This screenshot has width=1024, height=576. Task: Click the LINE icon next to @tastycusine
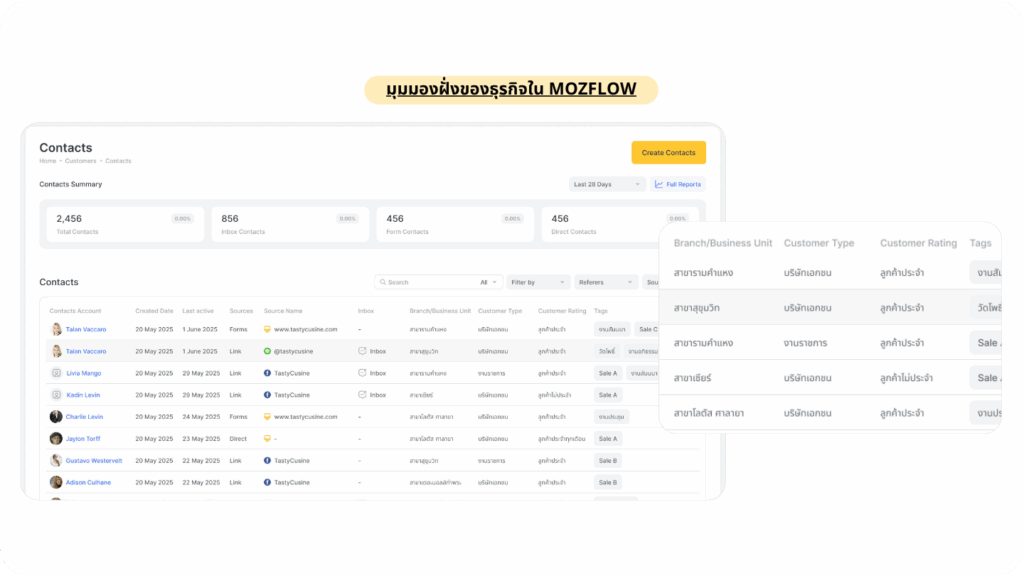[267, 351]
